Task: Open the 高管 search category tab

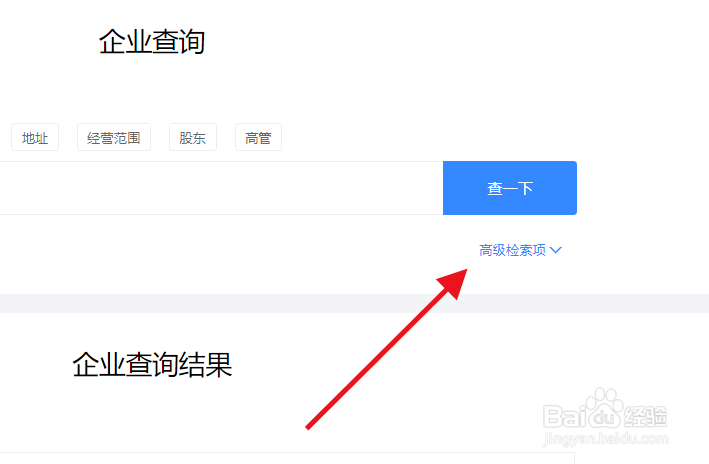Action: (x=258, y=137)
